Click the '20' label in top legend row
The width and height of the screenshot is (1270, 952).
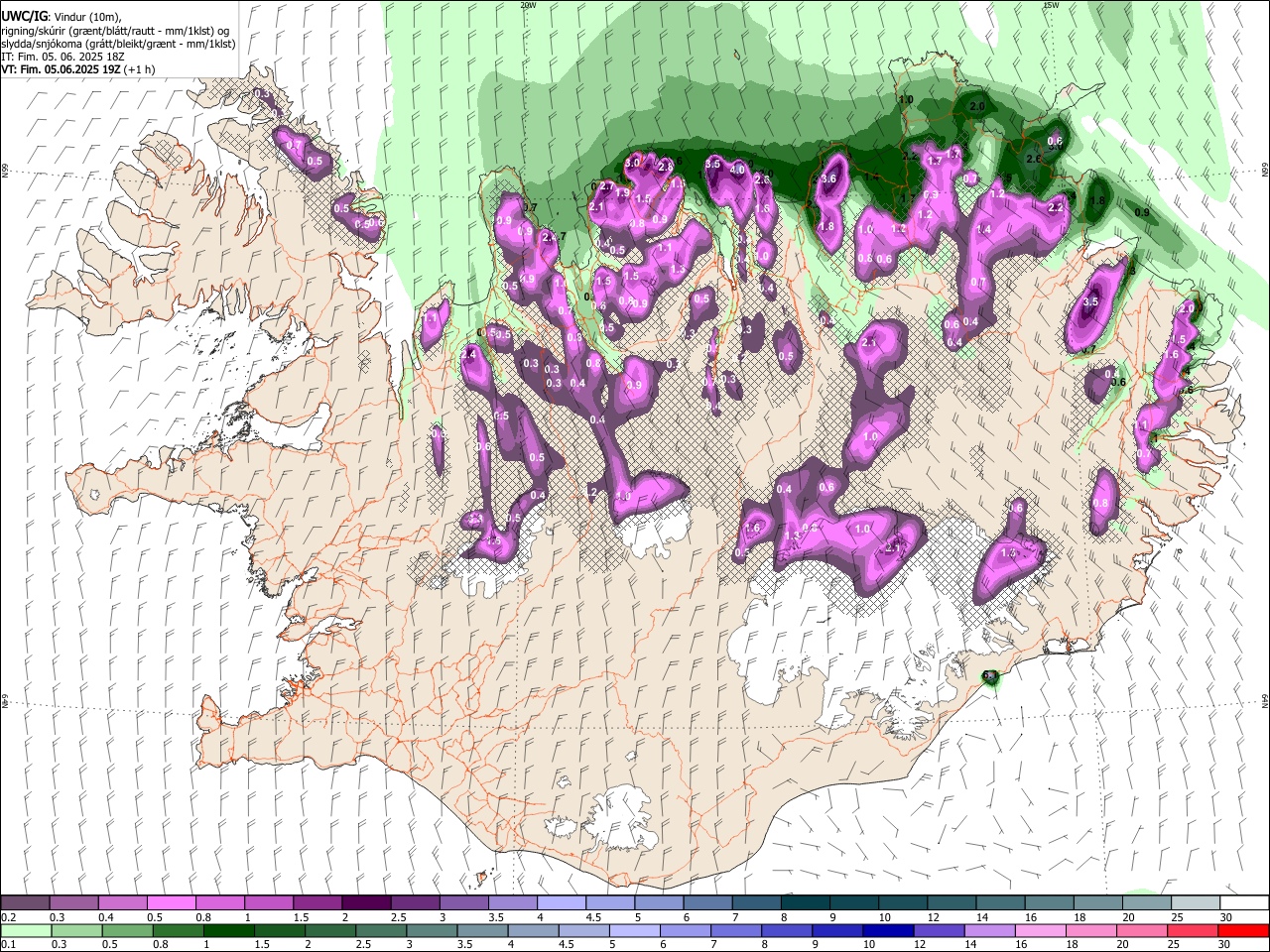[x=1128, y=917]
